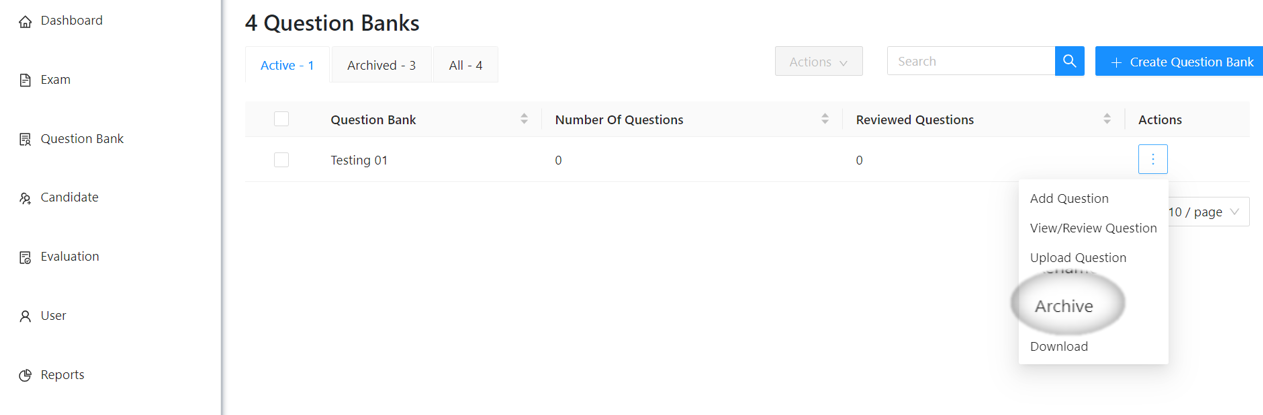Click the Exam document icon
The height and width of the screenshot is (415, 1263).
[25, 80]
